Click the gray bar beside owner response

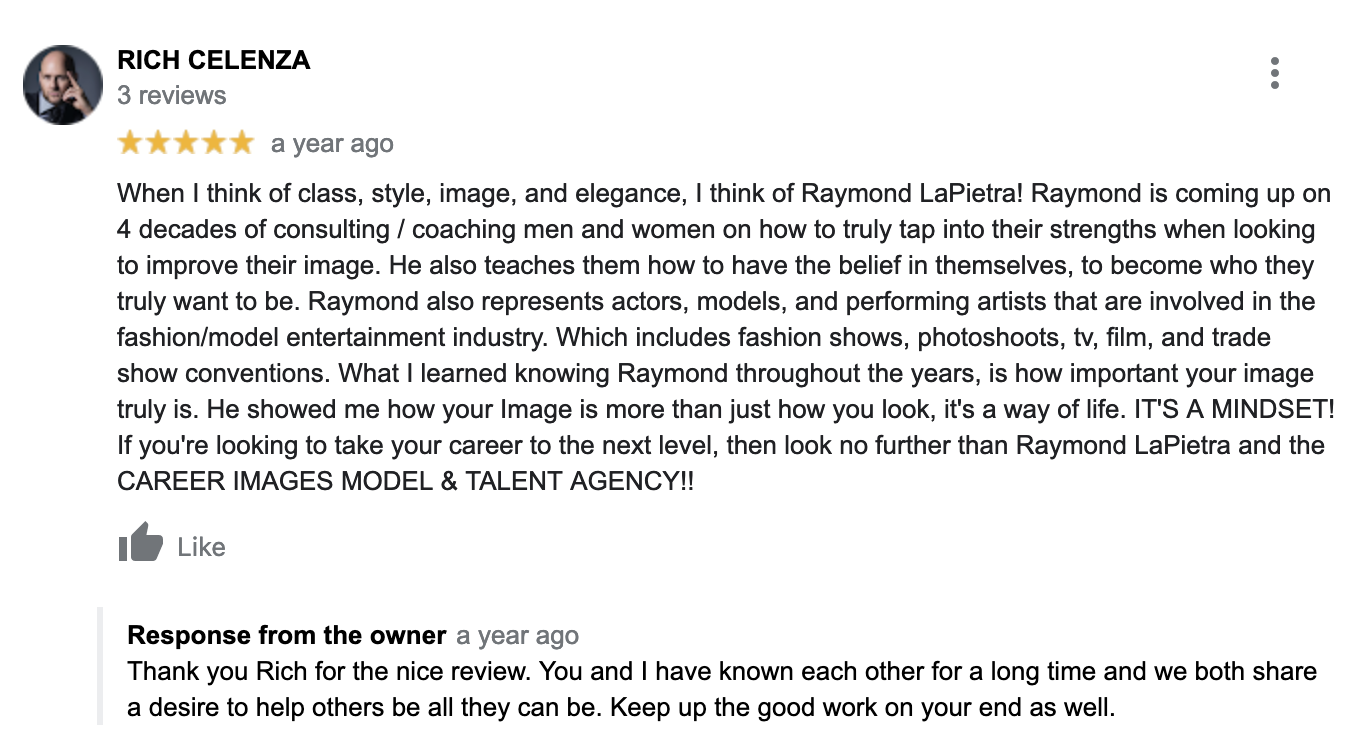pos(100,665)
